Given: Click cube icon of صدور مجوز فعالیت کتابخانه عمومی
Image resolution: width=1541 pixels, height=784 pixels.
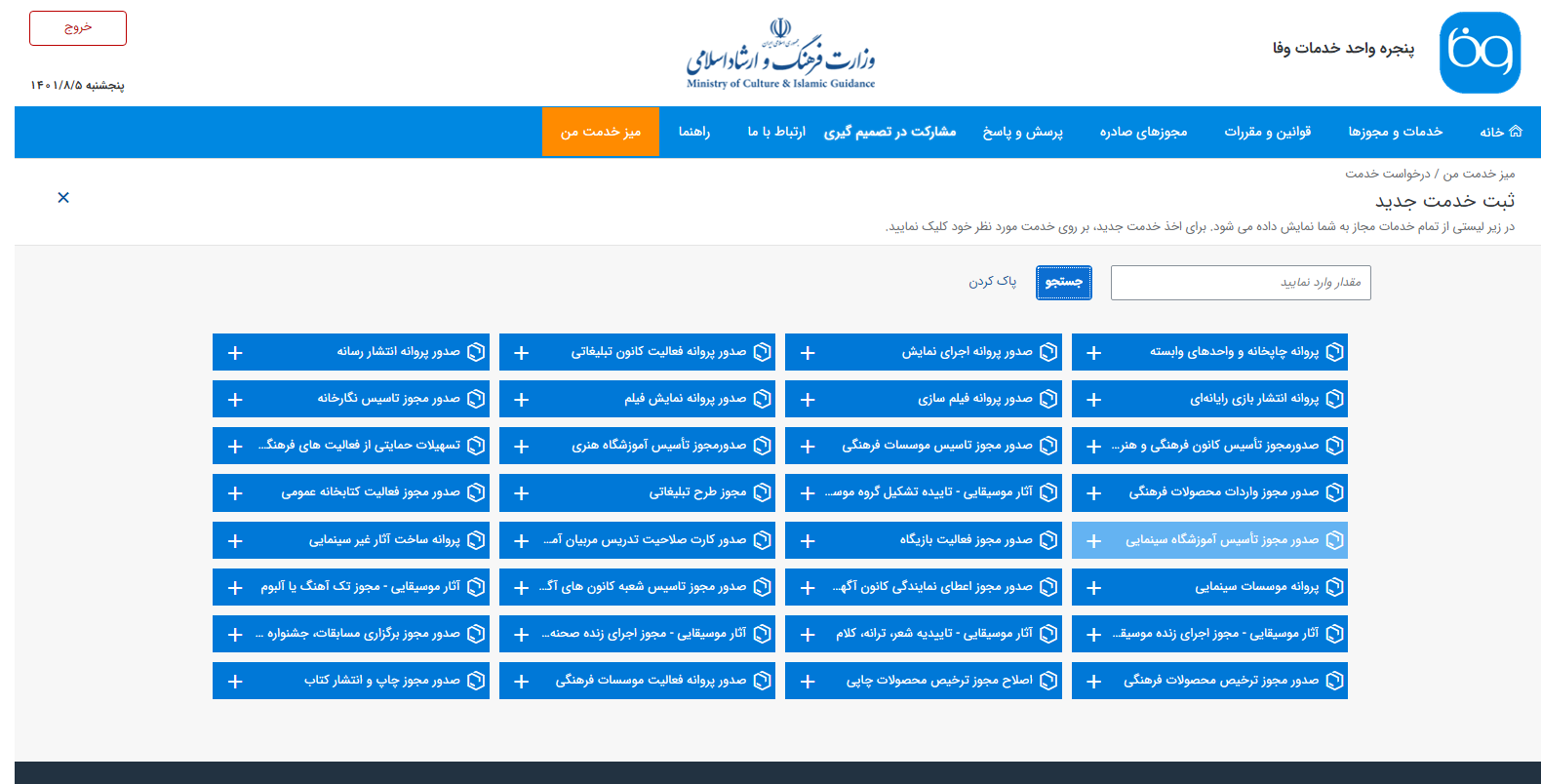Looking at the screenshot, I should pyautogui.click(x=476, y=492).
